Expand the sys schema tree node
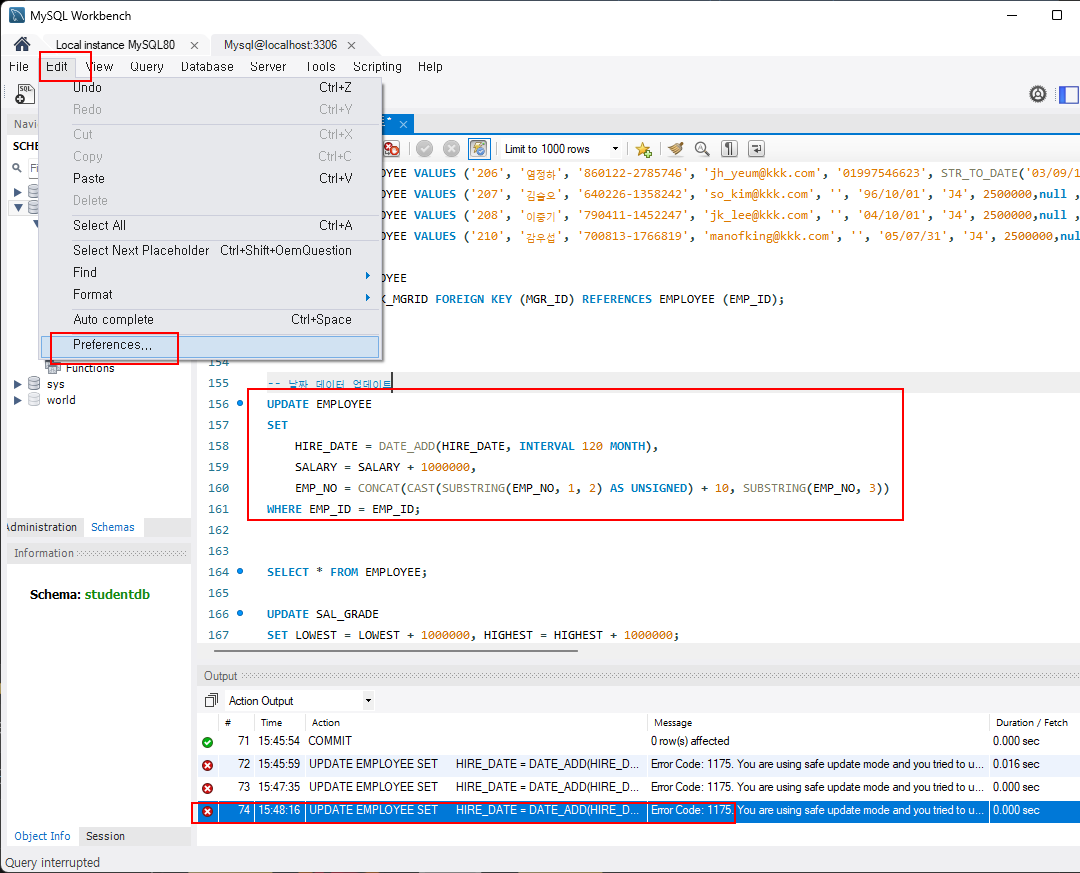 (18, 384)
